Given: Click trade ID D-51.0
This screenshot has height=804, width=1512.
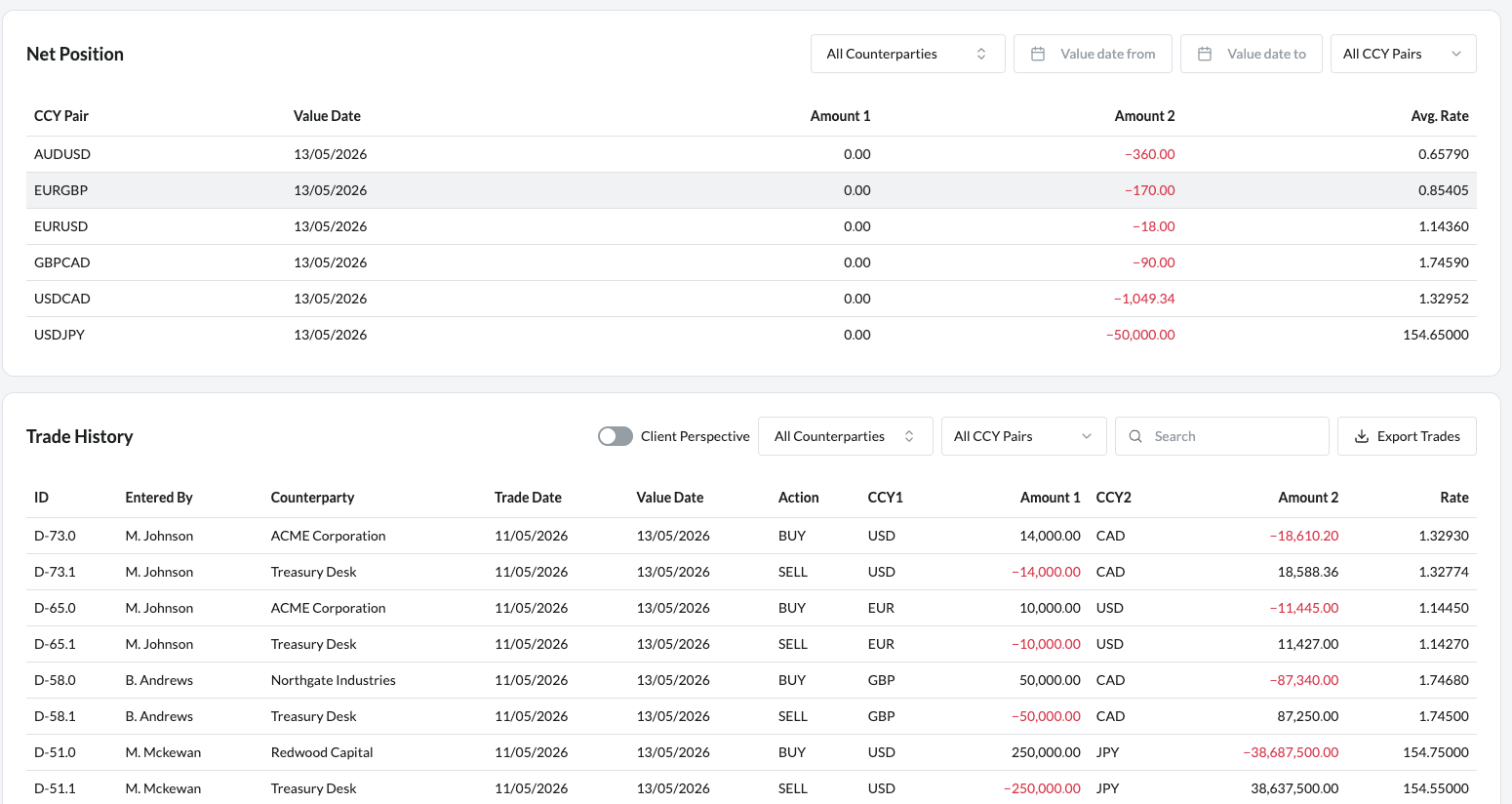Looking at the screenshot, I should pos(55,752).
